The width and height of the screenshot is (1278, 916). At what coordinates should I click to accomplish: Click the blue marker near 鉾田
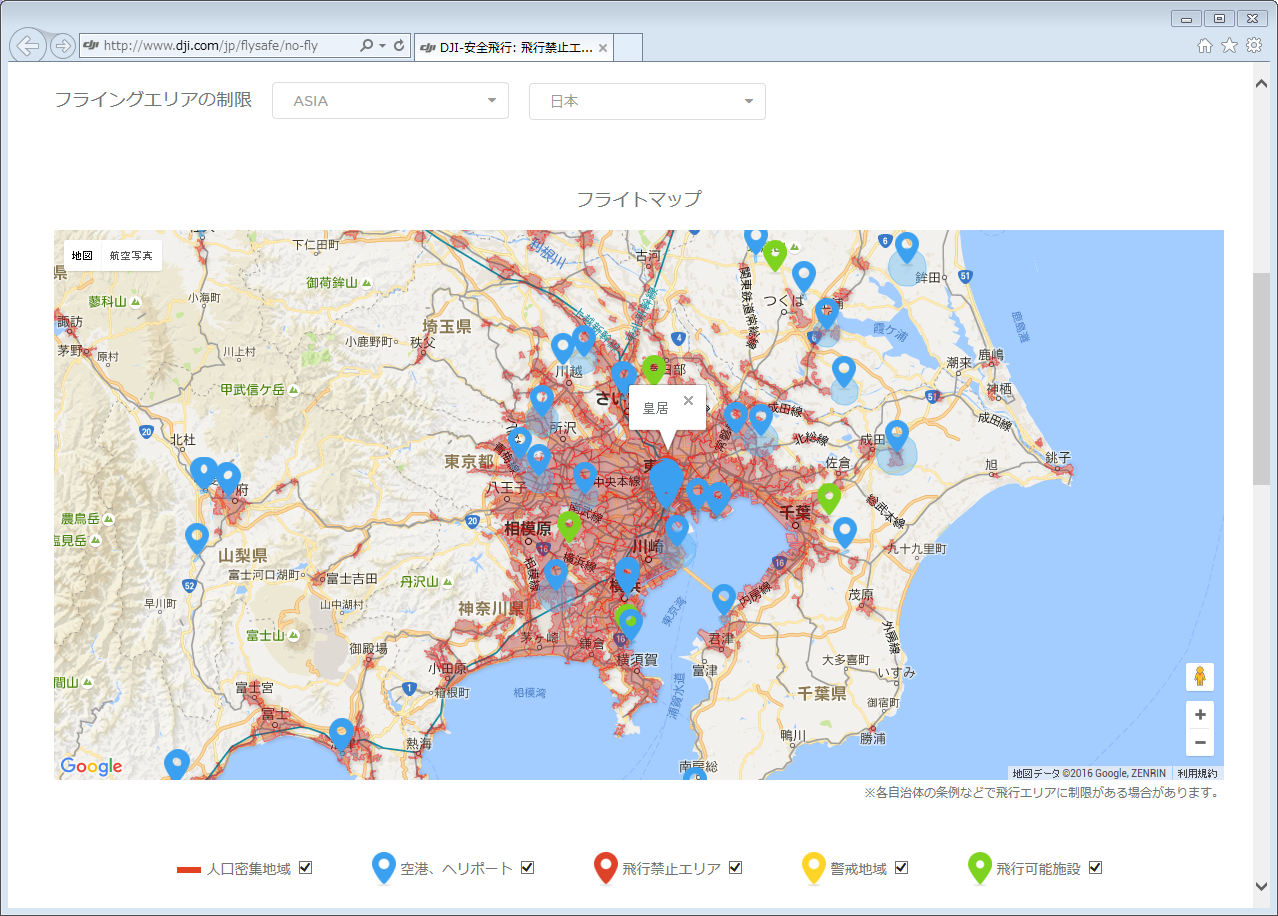click(907, 248)
